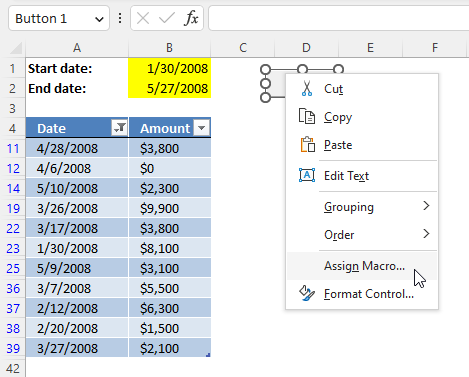Select column A header

pos(77,48)
